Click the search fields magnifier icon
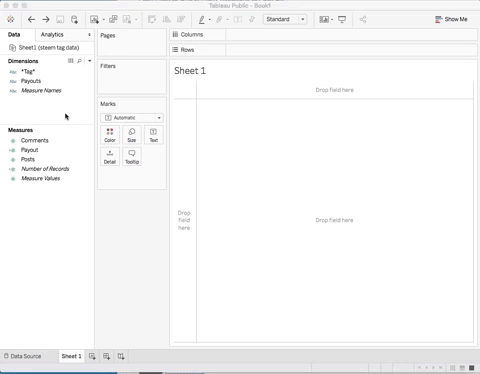This screenshot has width=480, height=374. click(x=79, y=61)
